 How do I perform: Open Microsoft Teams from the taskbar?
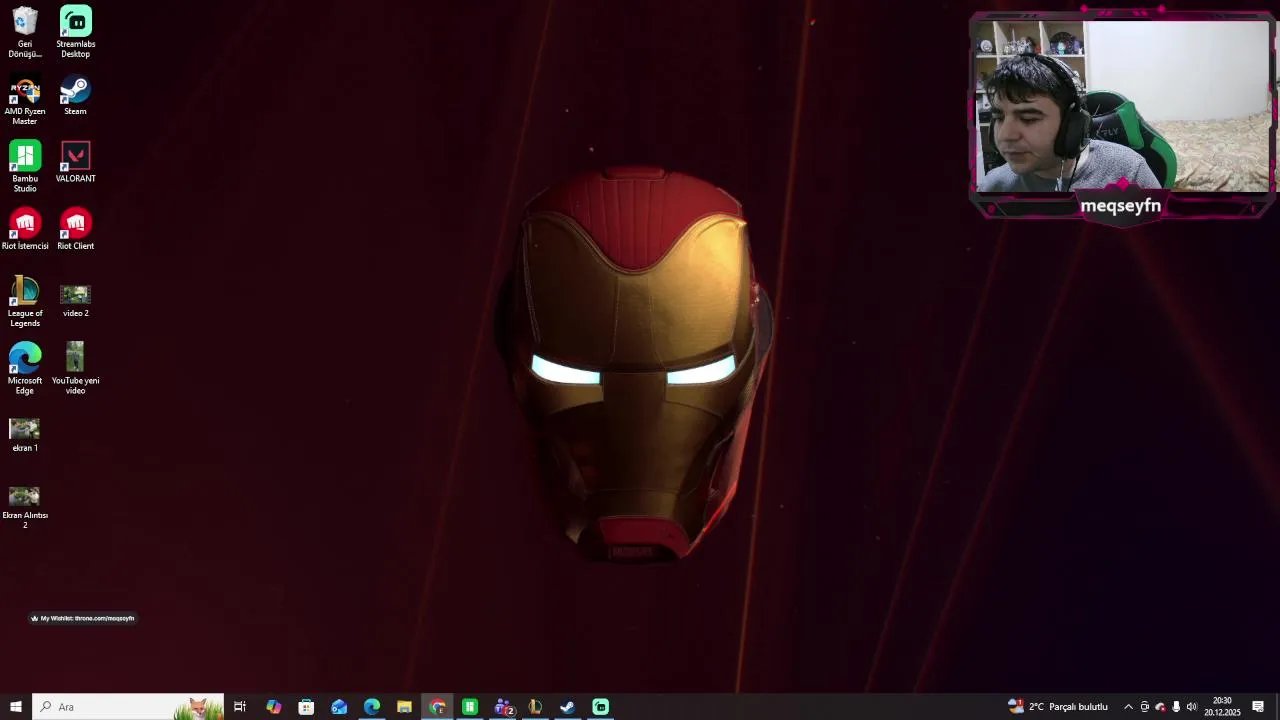(503, 707)
